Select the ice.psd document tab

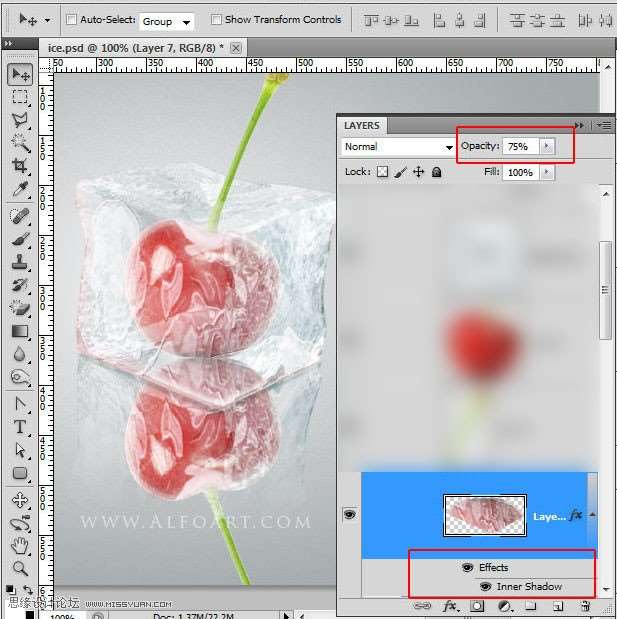point(144,48)
